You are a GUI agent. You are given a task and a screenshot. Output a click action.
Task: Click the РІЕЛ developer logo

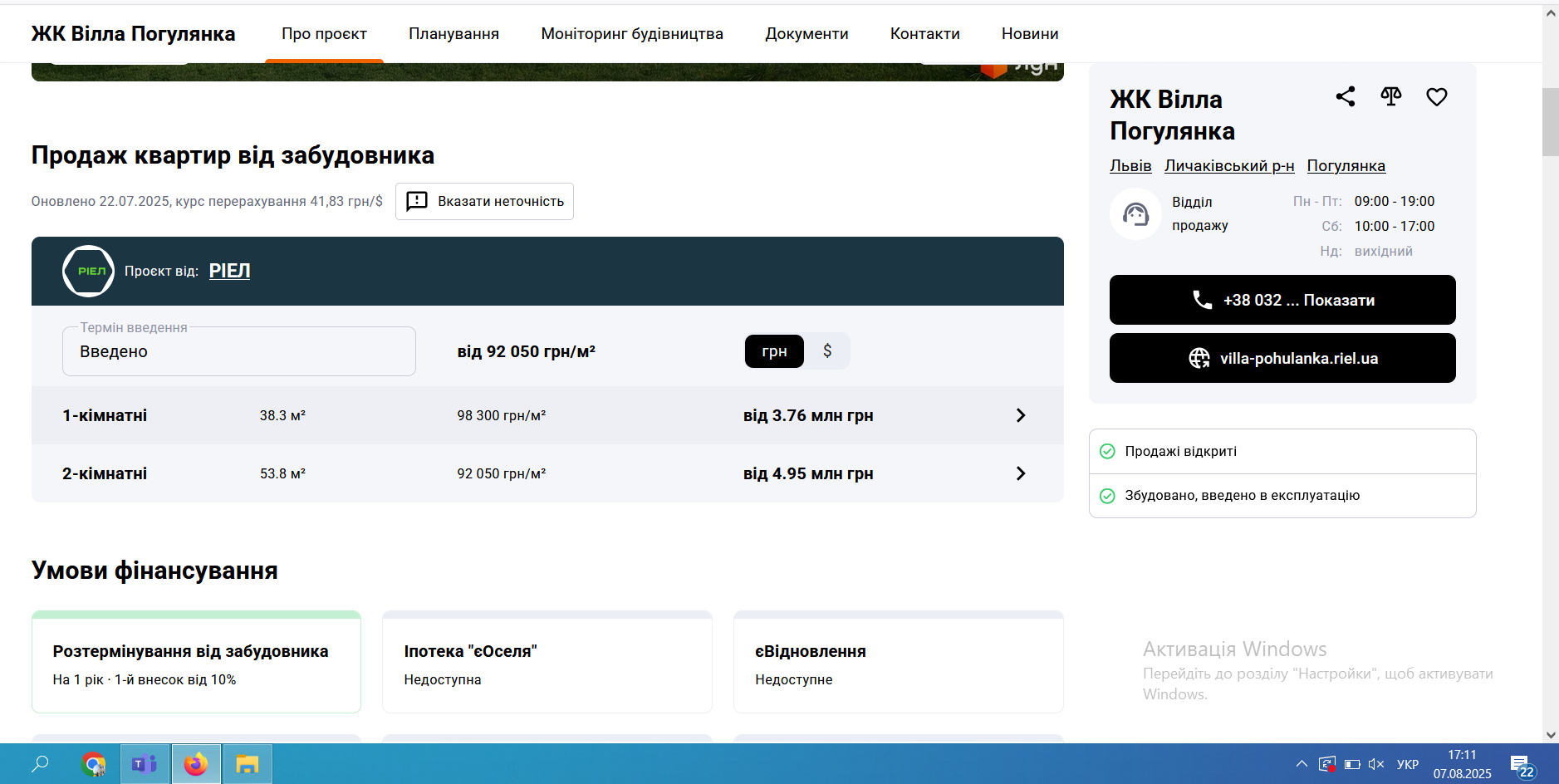[x=89, y=271]
